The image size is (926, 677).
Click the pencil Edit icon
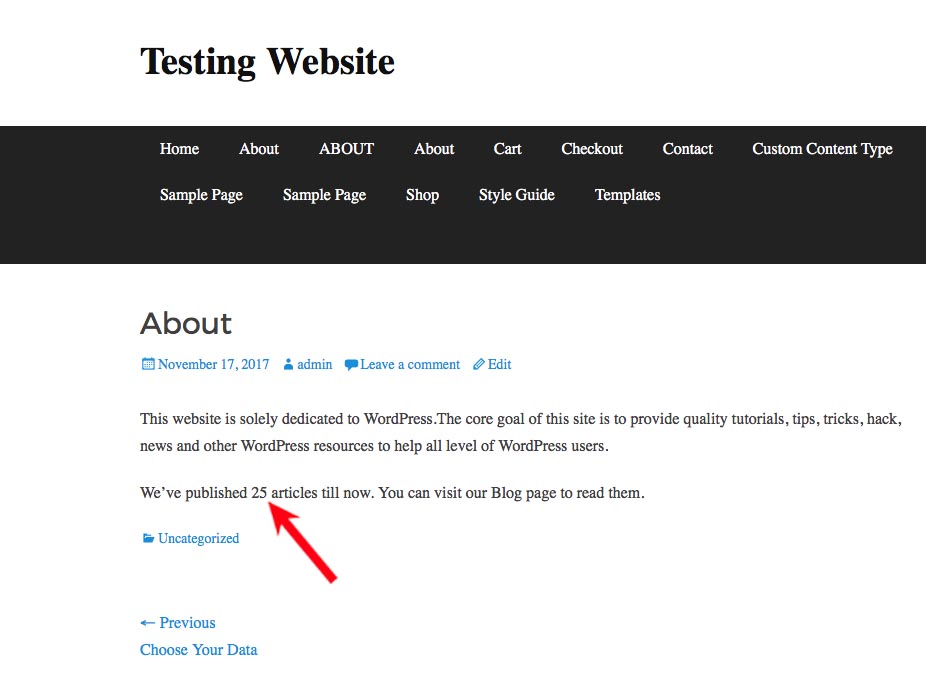point(479,364)
